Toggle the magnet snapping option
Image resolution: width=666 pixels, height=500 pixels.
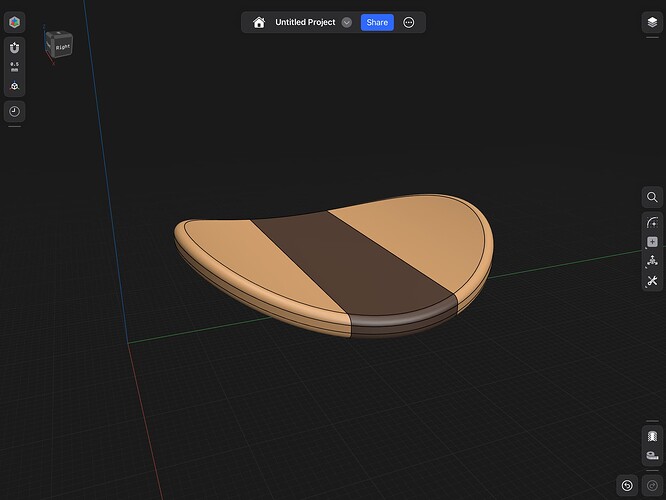(14, 48)
